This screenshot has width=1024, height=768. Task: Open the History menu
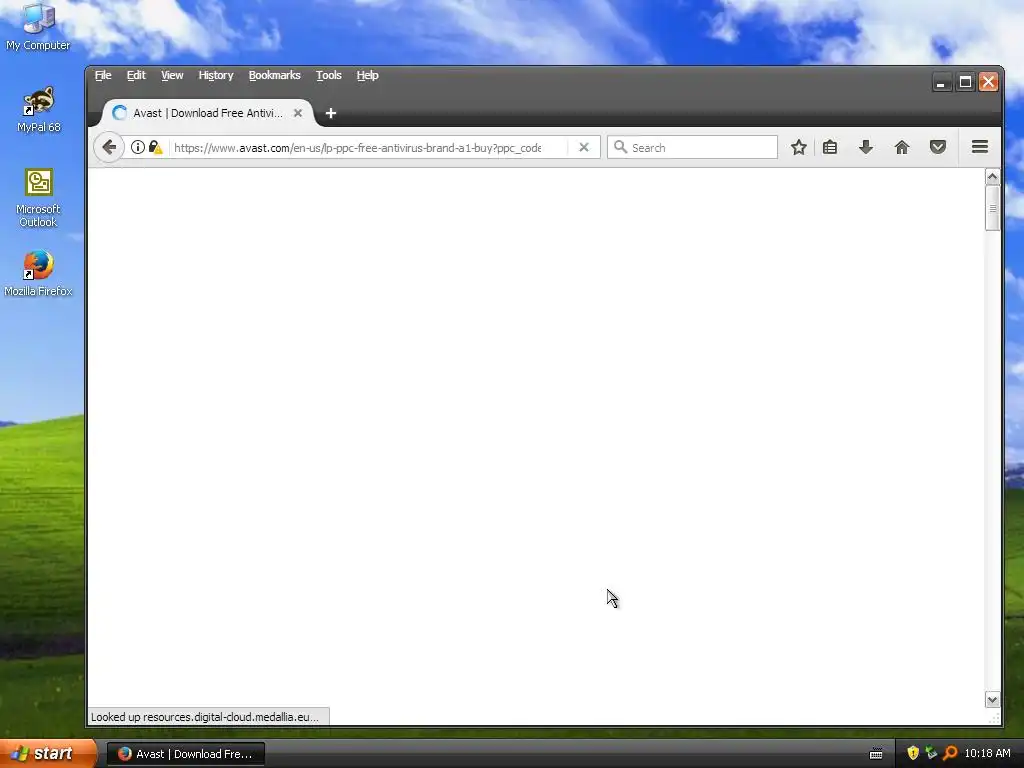216,76
